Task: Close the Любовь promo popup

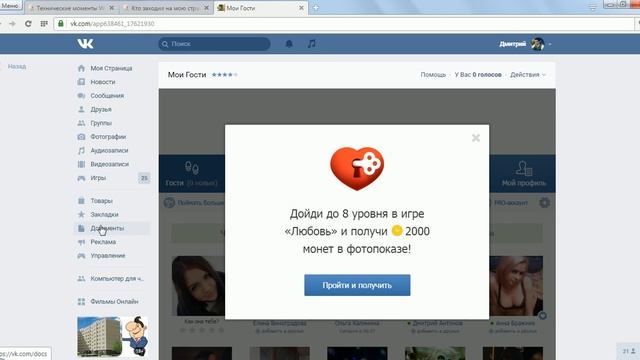Action: [476, 138]
